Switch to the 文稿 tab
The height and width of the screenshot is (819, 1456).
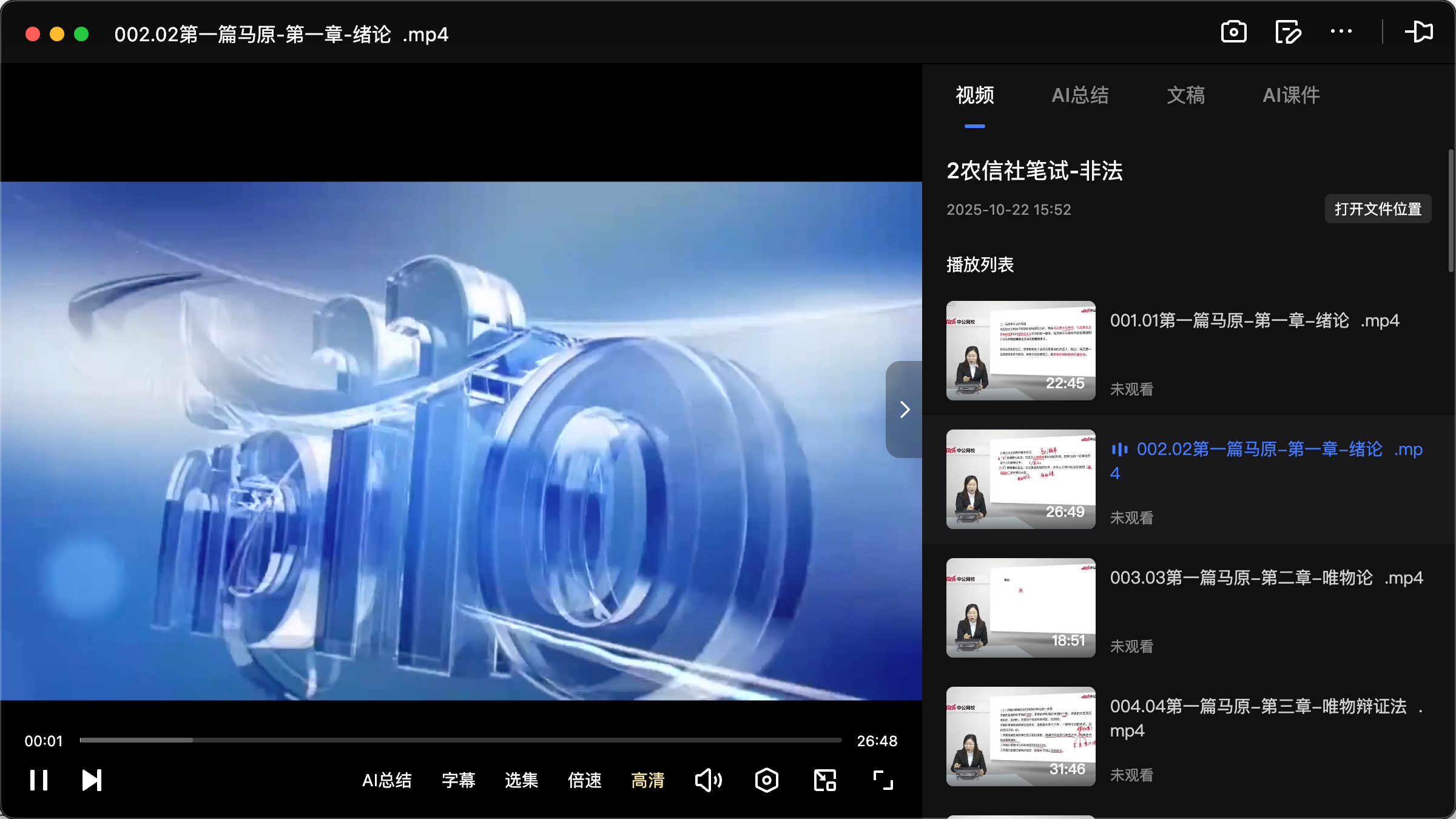tap(1185, 95)
